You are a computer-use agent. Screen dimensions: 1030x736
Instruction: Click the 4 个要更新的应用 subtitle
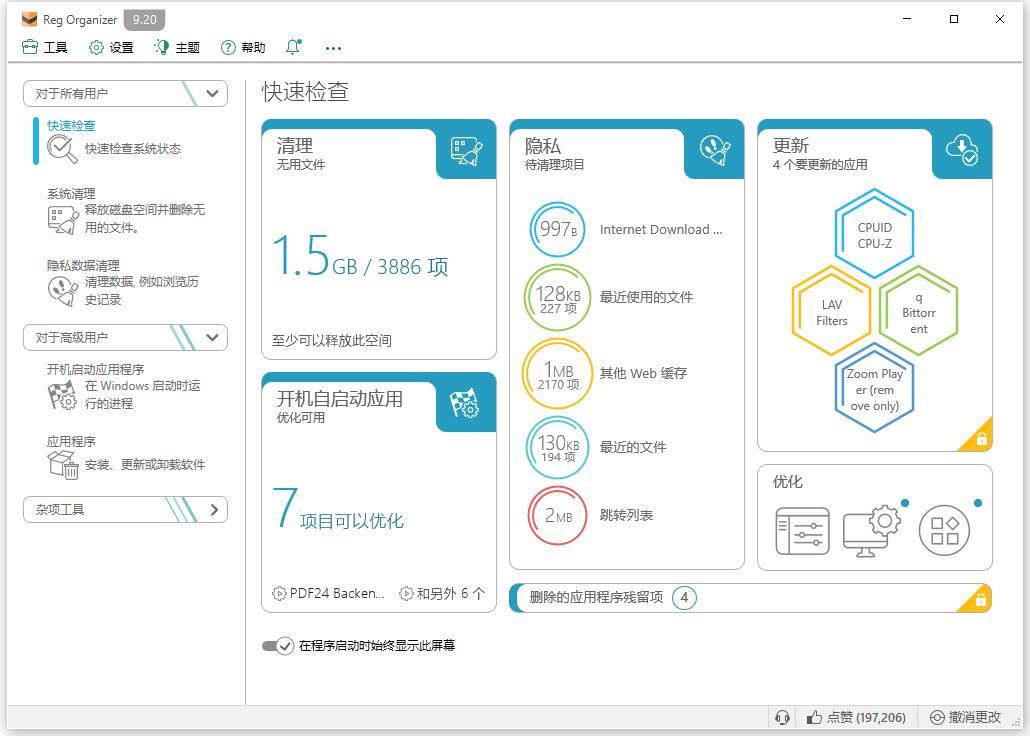pos(820,164)
